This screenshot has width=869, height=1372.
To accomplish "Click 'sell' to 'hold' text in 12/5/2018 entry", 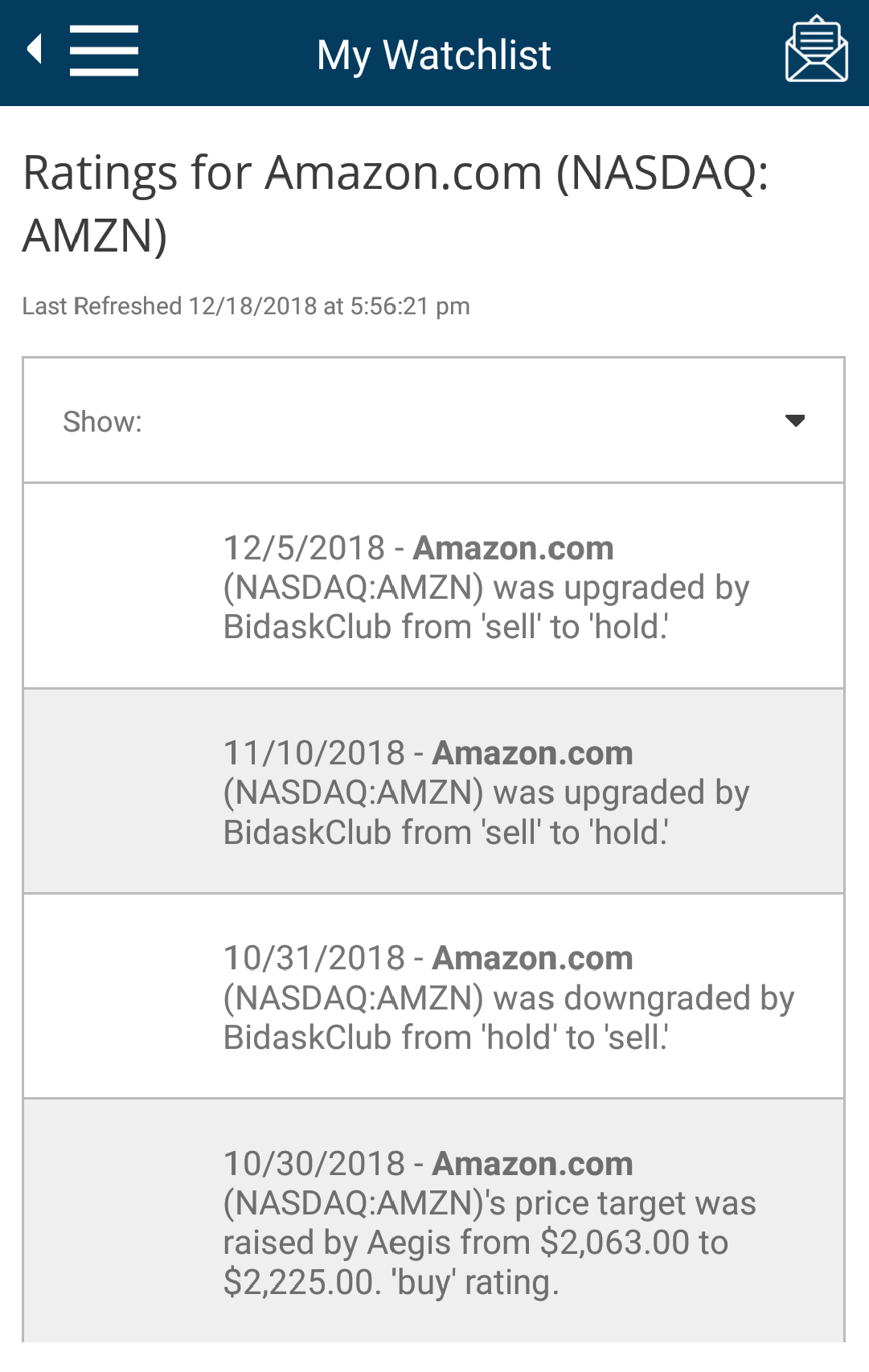I will (x=575, y=627).
